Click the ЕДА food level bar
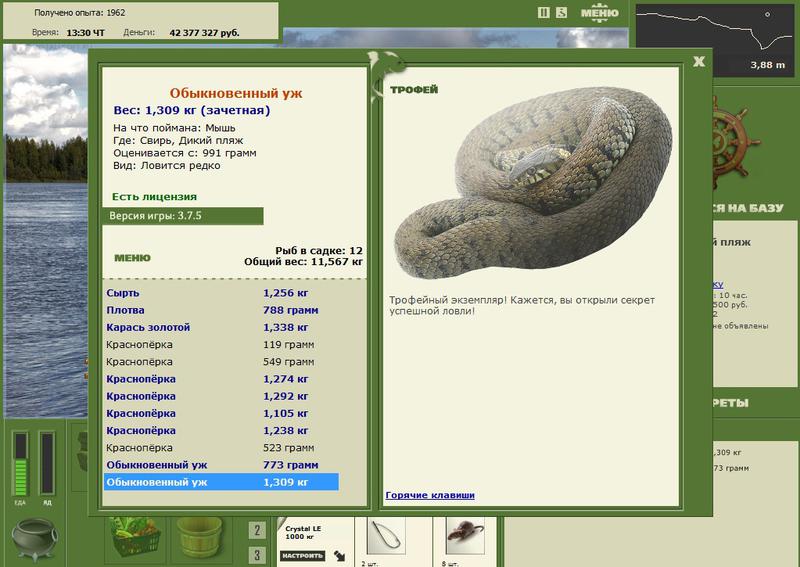 point(20,464)
